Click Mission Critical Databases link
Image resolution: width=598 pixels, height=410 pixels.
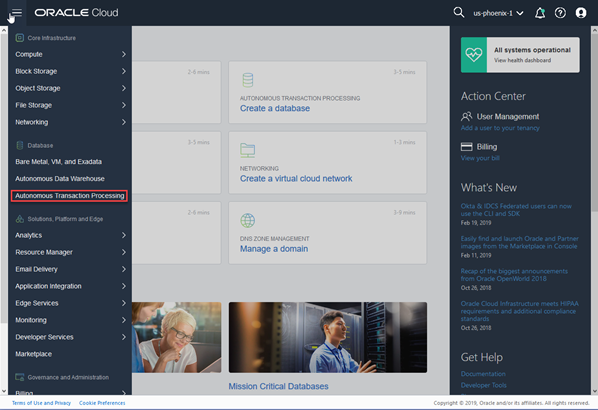click(x=278, y=386)
